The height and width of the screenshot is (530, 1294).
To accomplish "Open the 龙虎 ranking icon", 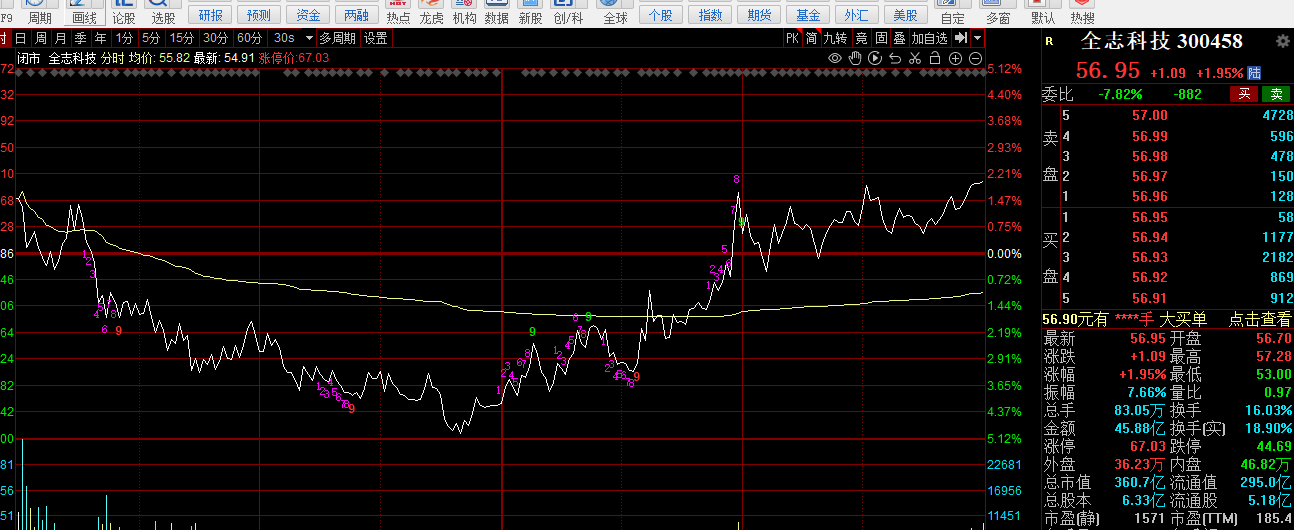I will [x=431, y=12].
